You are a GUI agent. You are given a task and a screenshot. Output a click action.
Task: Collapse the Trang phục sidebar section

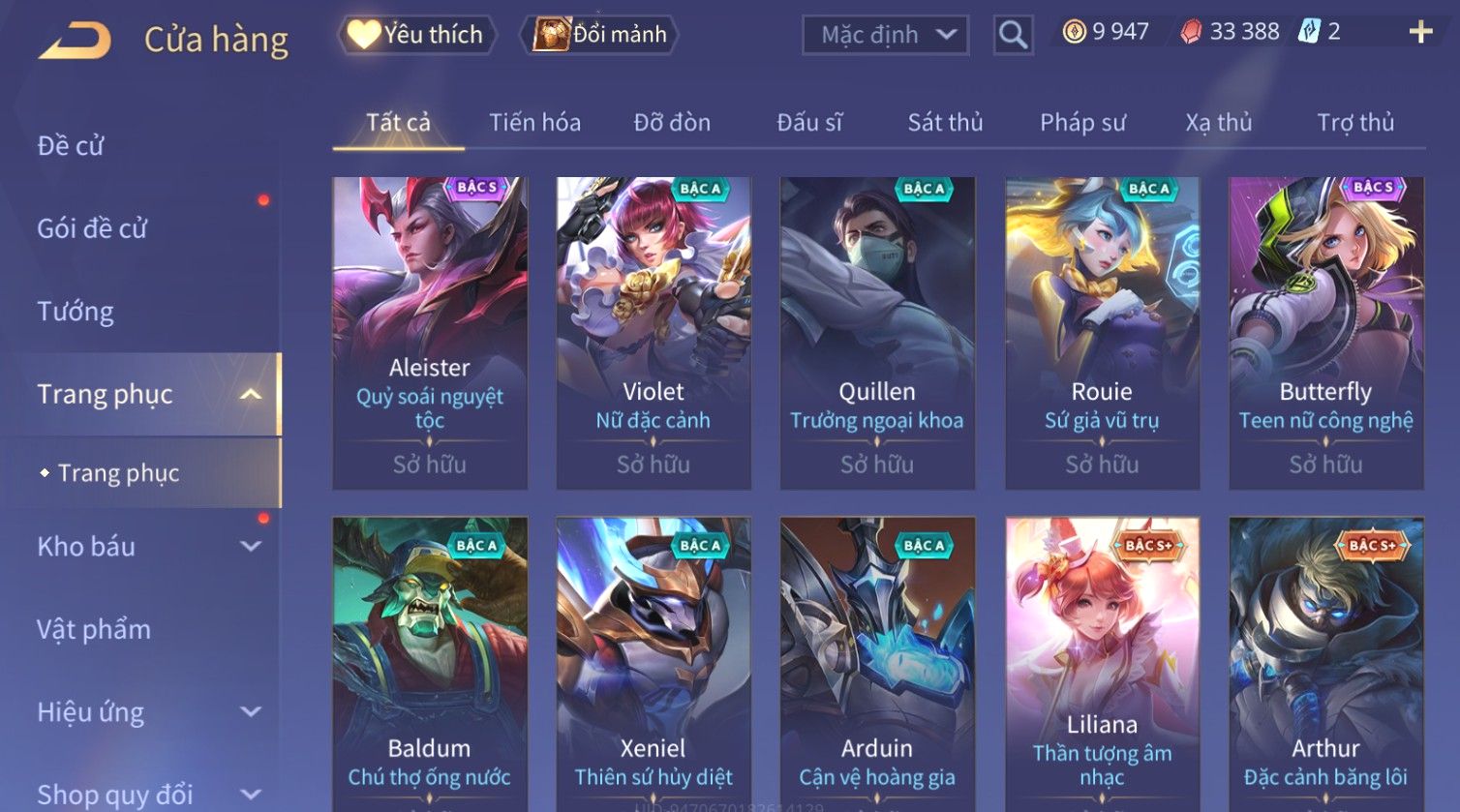(x=251, y=394)
